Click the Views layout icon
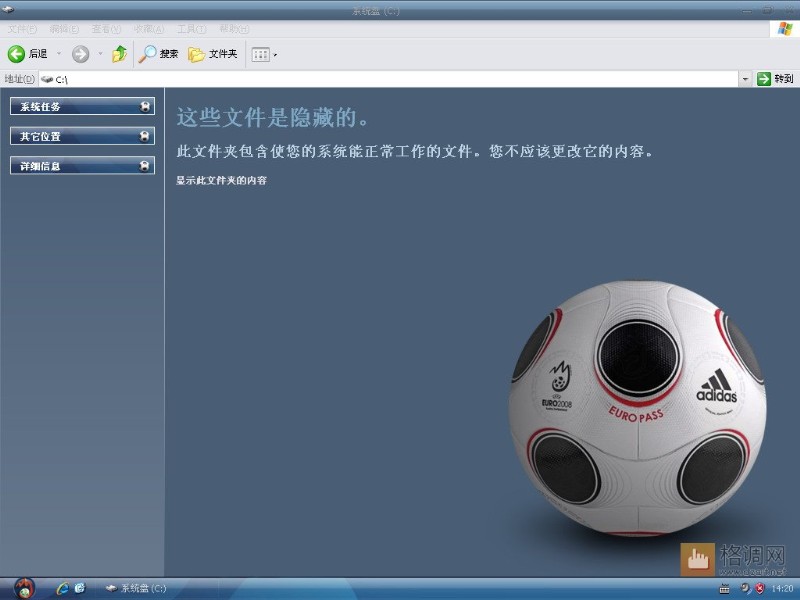The width and height of the screenshot is (800, 600). (x=260, y=54)
